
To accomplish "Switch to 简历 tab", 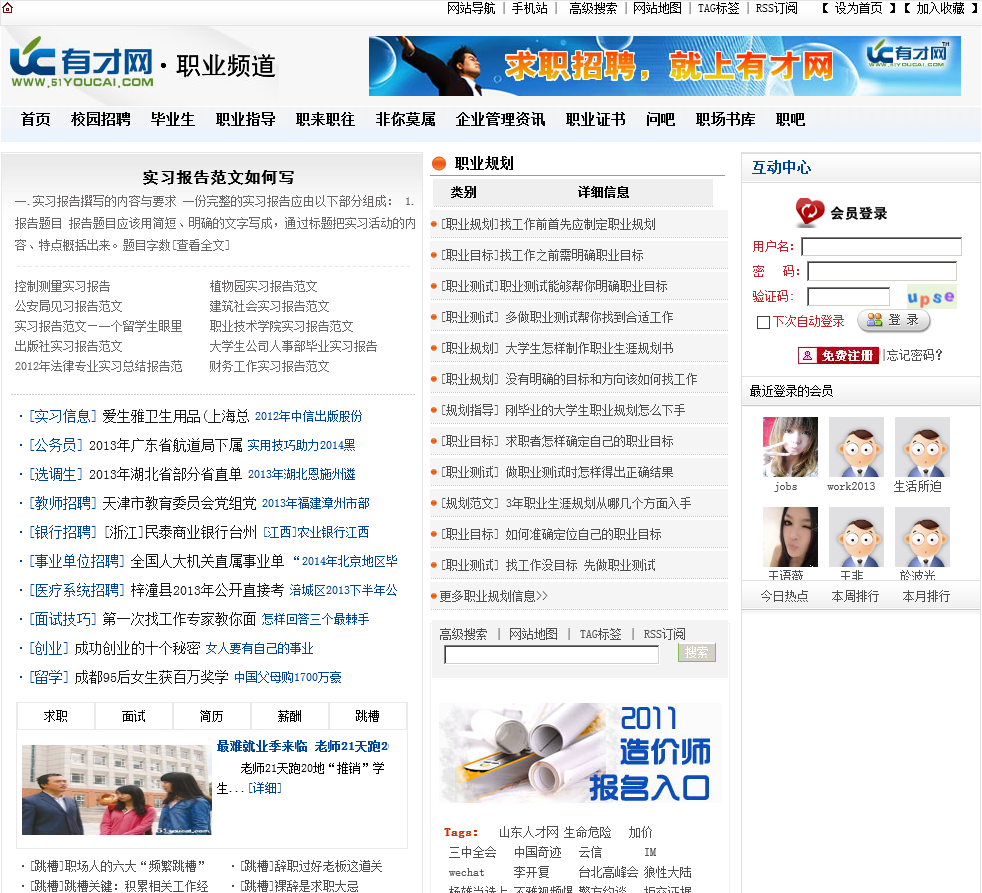I will click(x=211, y=716).
